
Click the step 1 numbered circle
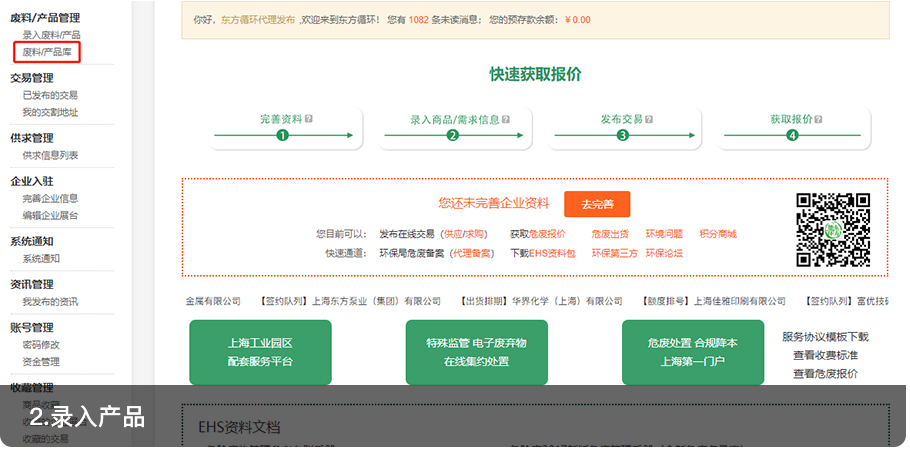pos(282,136)
